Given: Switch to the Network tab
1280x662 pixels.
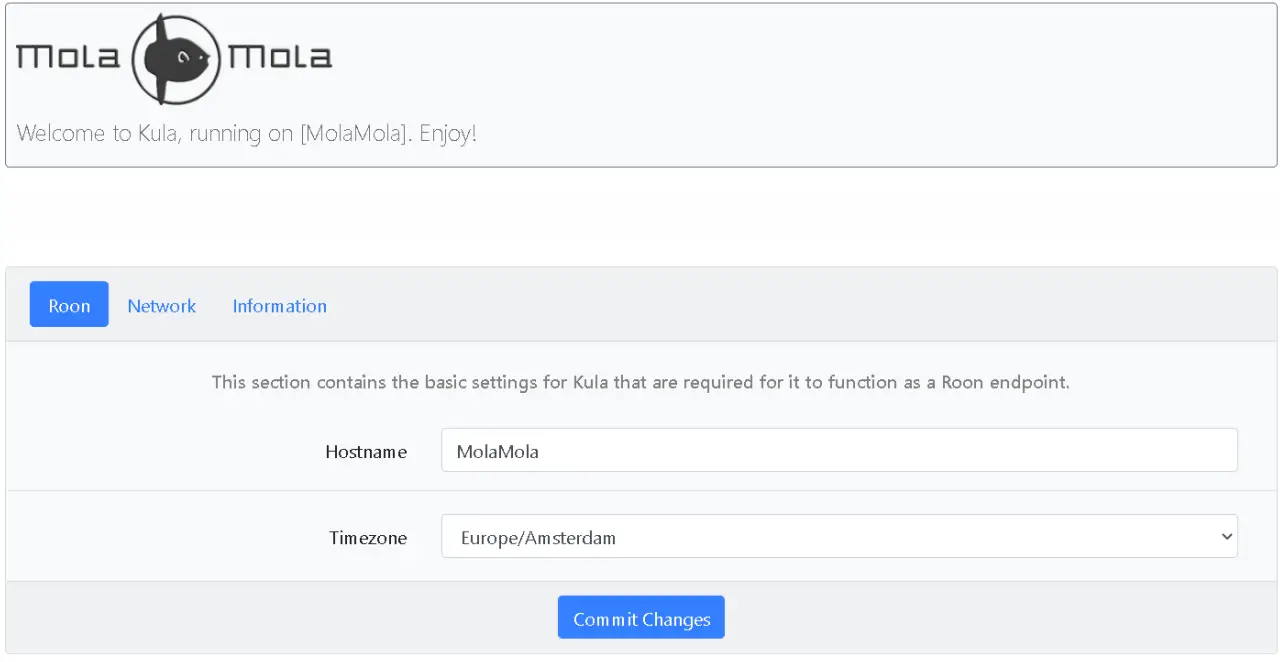Looking at the screenshot, I should click(x=161, y=306).
